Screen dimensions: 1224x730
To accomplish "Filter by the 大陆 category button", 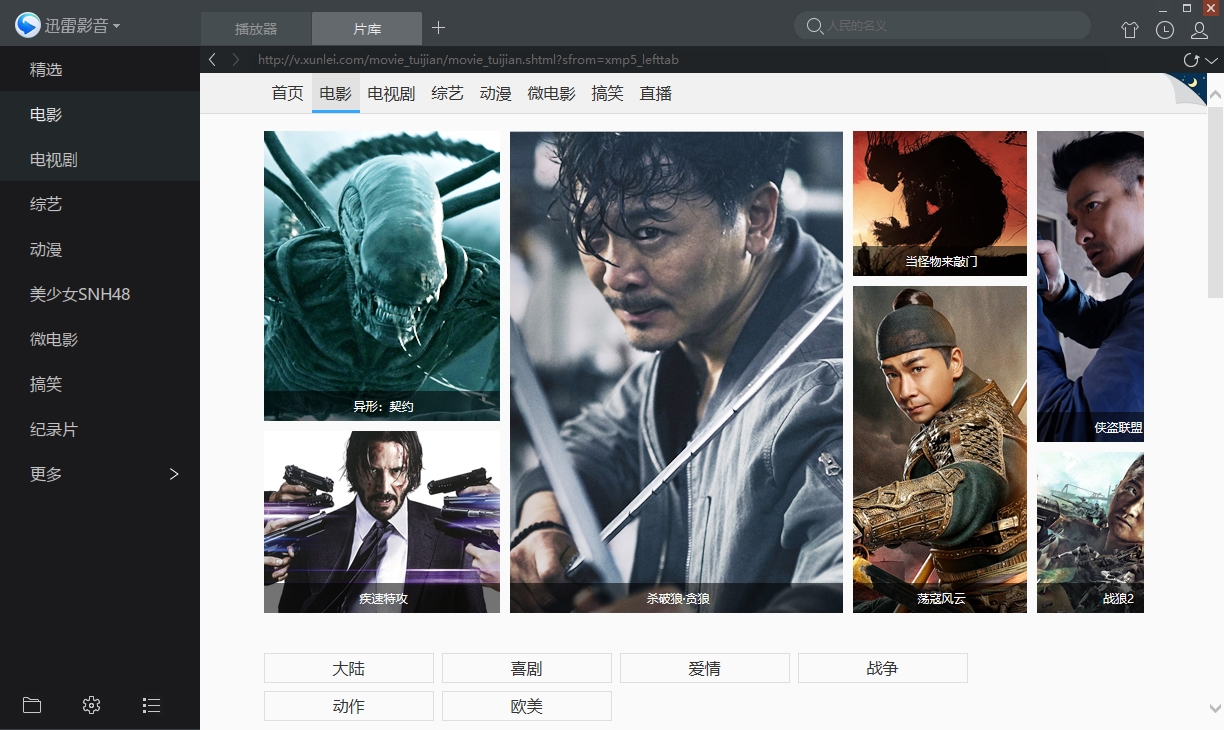I will point(349,668).
